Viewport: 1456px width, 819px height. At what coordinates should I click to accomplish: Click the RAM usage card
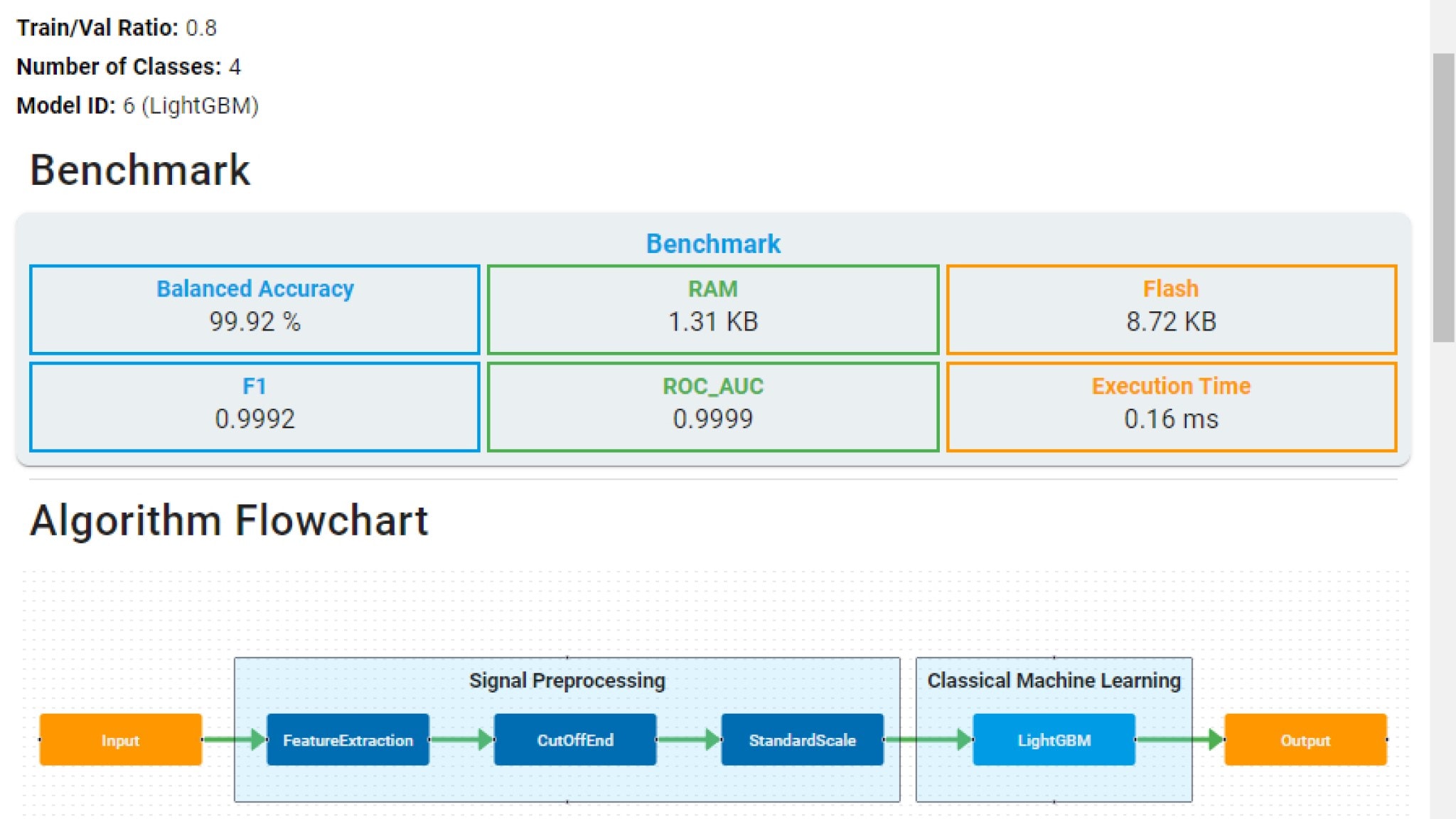point(713,309)
